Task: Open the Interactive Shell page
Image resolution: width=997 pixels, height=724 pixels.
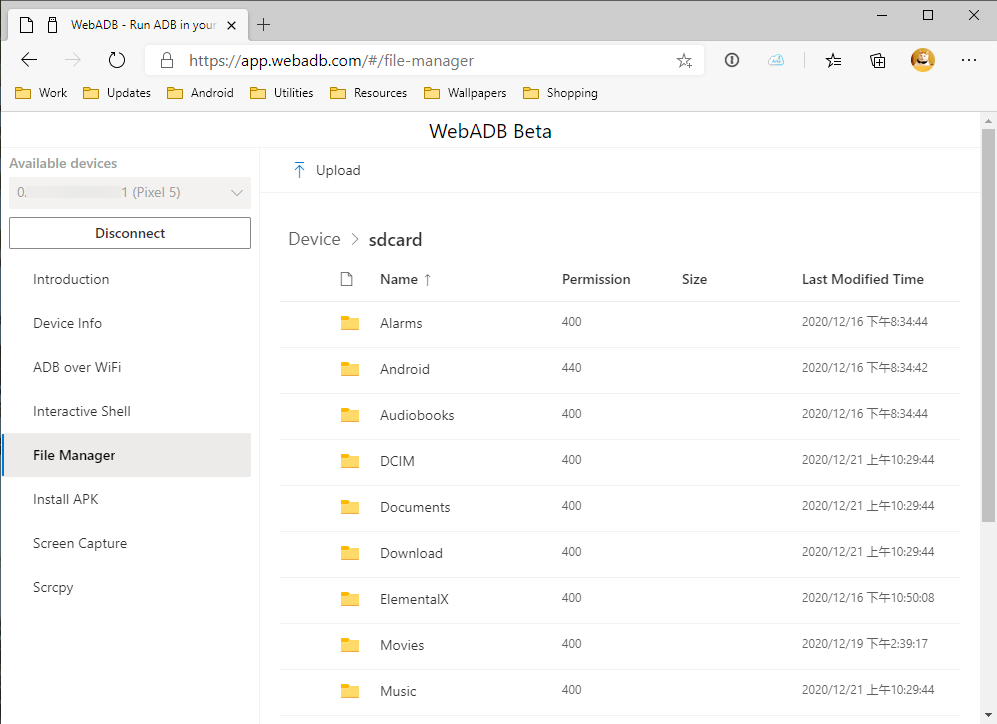Action: 82,411
